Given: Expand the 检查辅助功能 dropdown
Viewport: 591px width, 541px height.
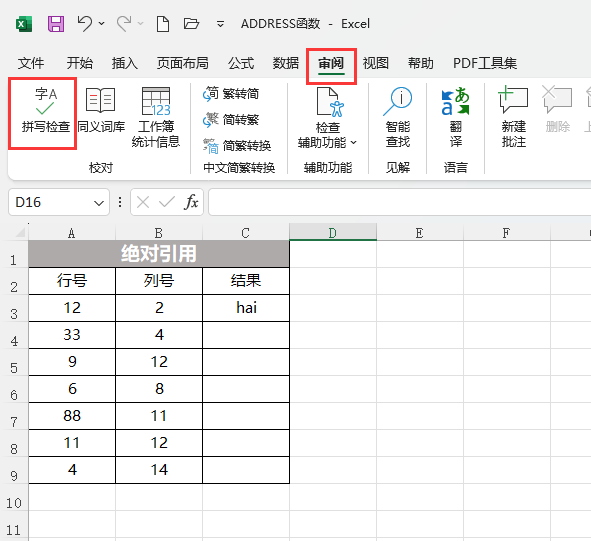Looking at the screenshot, I should click(x=353, y=143).
